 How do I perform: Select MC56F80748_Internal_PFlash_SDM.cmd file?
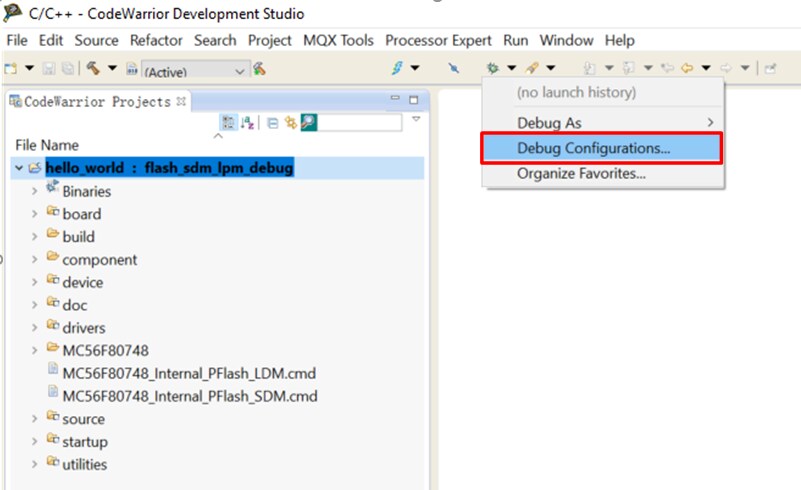point(189,396)
